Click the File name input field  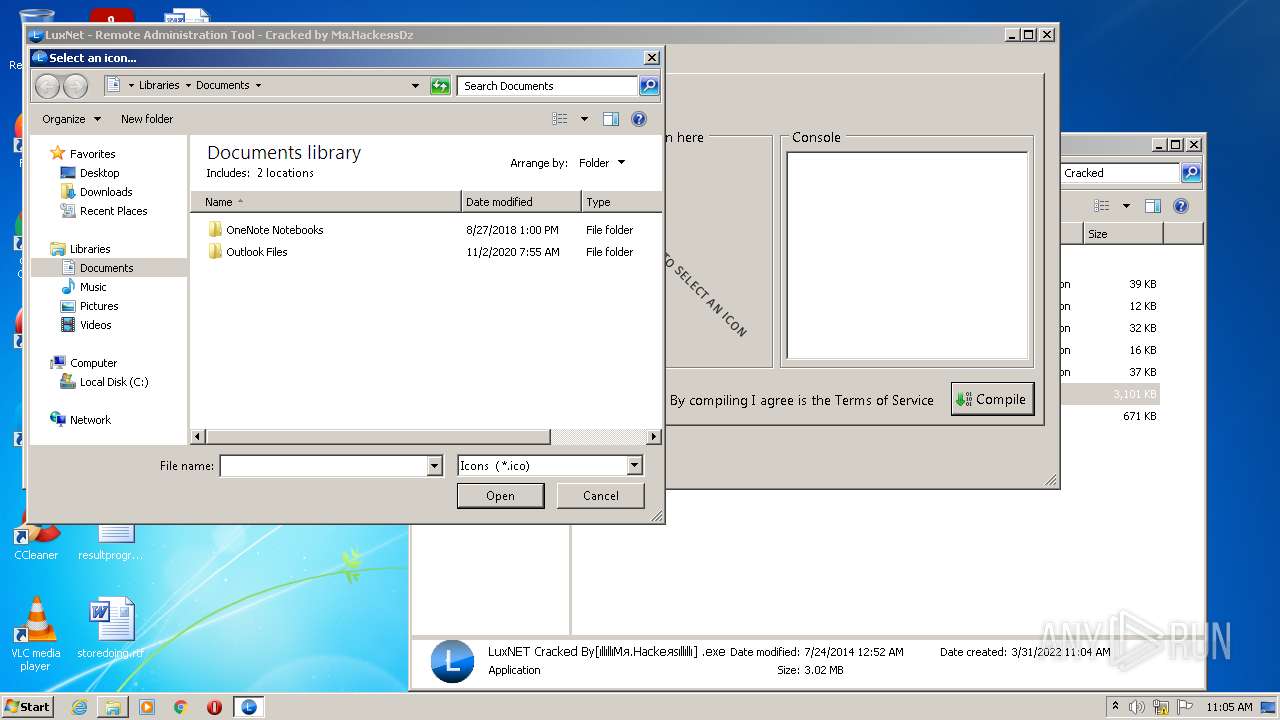(323, 466)
